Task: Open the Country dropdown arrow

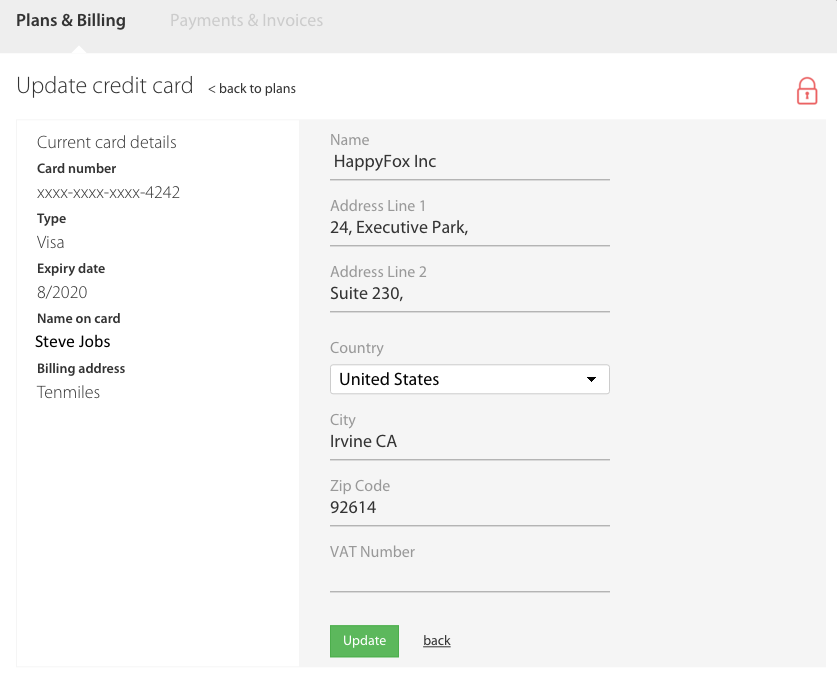Action: [x=591, y=380]
